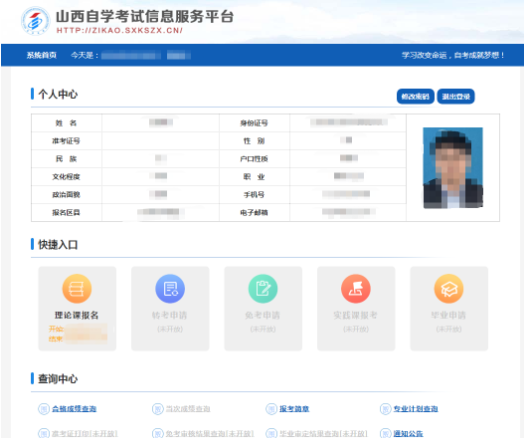Click the green 免考申请 clipboard icon
The width and height of the screenshot is (524, 438).
point(263,289)
